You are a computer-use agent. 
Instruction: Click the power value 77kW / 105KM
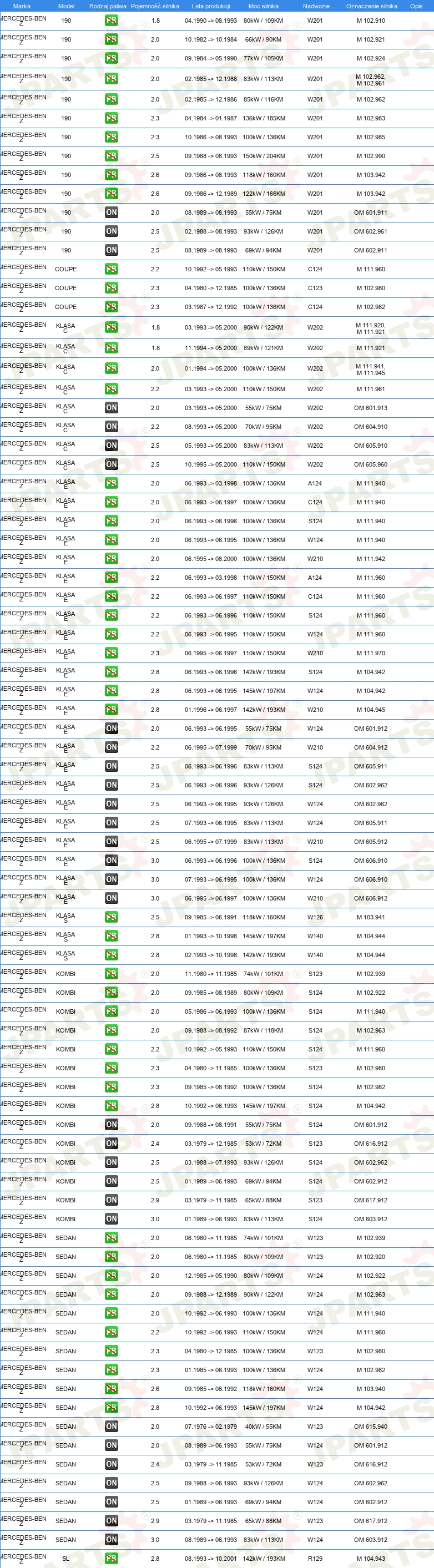point(264,58)
